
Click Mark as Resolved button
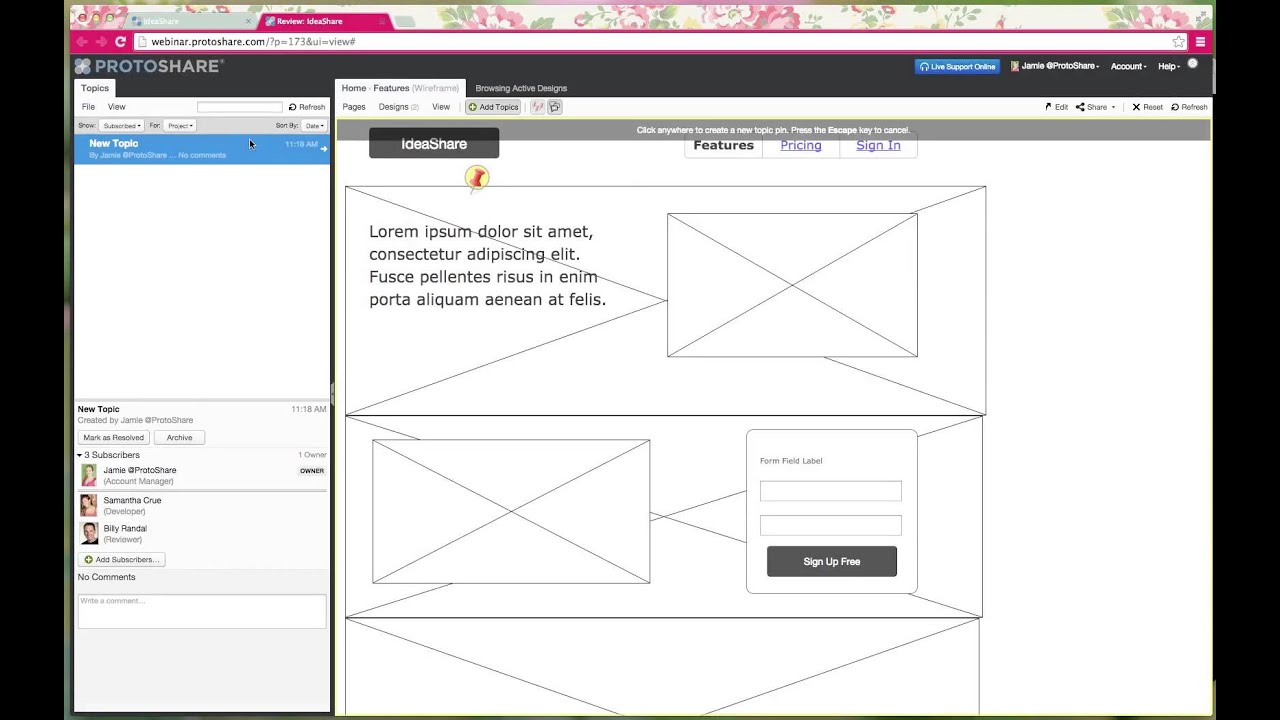[x=114, y=437]
